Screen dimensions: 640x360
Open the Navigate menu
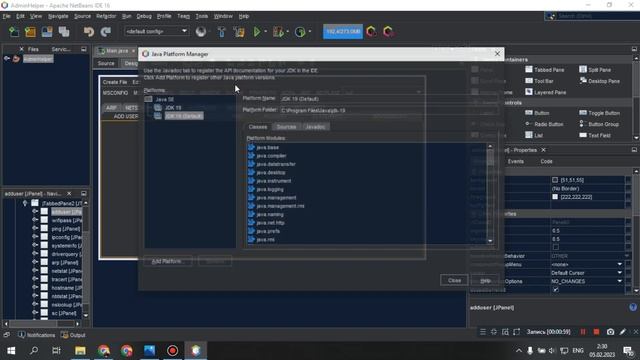click(x=58, y=16)
